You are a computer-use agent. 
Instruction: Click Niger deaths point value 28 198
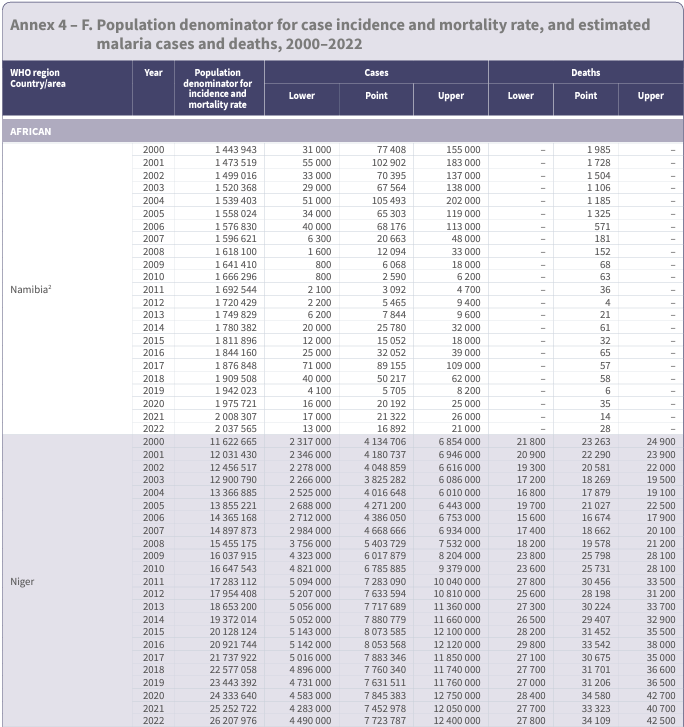click(x=596, y=594)
